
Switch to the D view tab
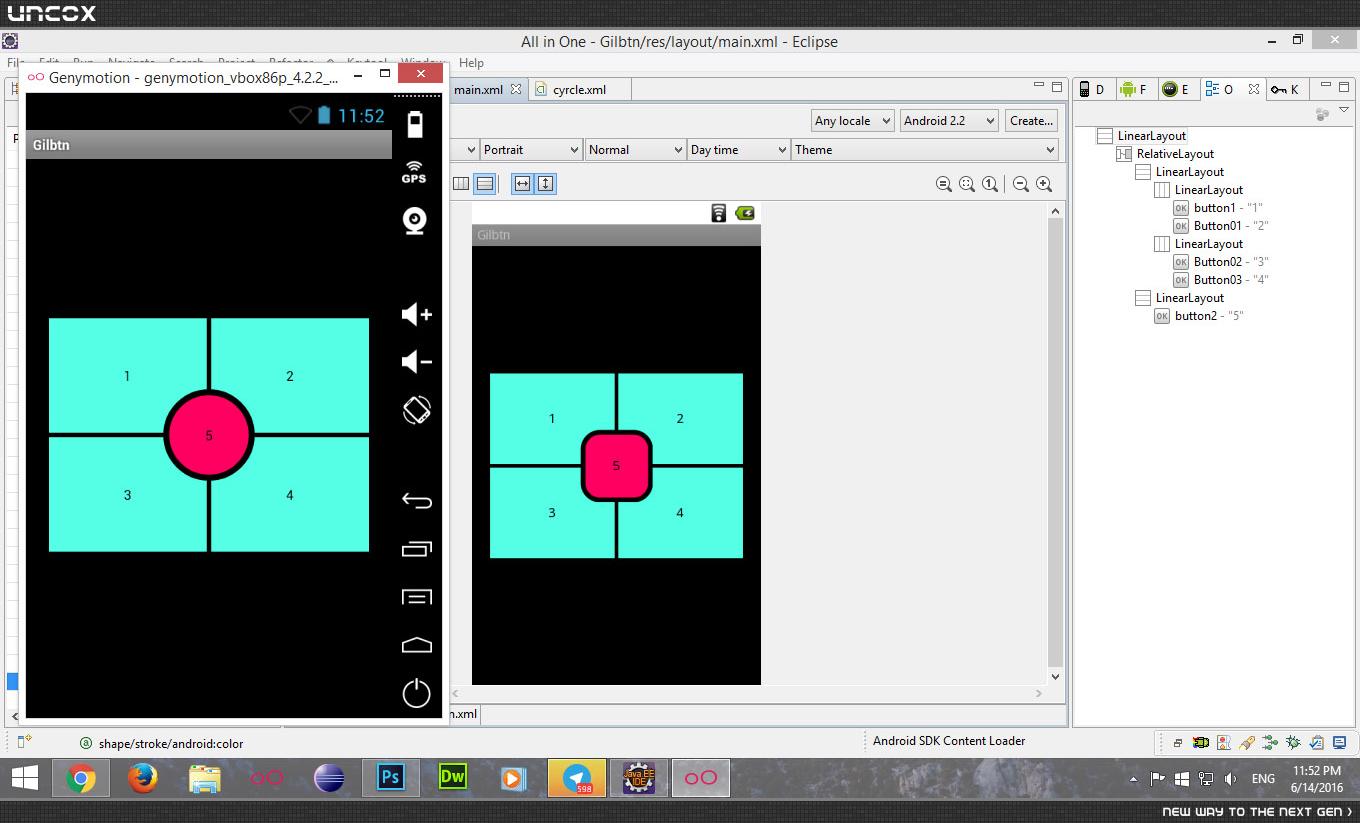pyautogui.click(x=1092, y=90)
